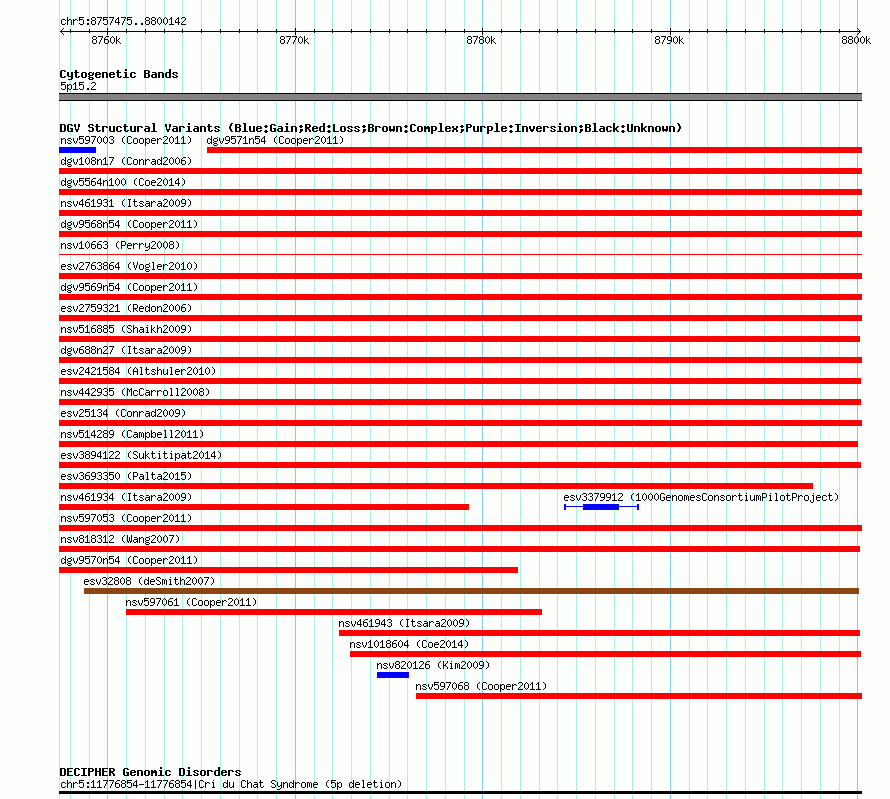Open nsv820126 (Kim2009) label
The width and height of the screenshot is (890, 799).
pyautogui.click(x=433, y=665)
